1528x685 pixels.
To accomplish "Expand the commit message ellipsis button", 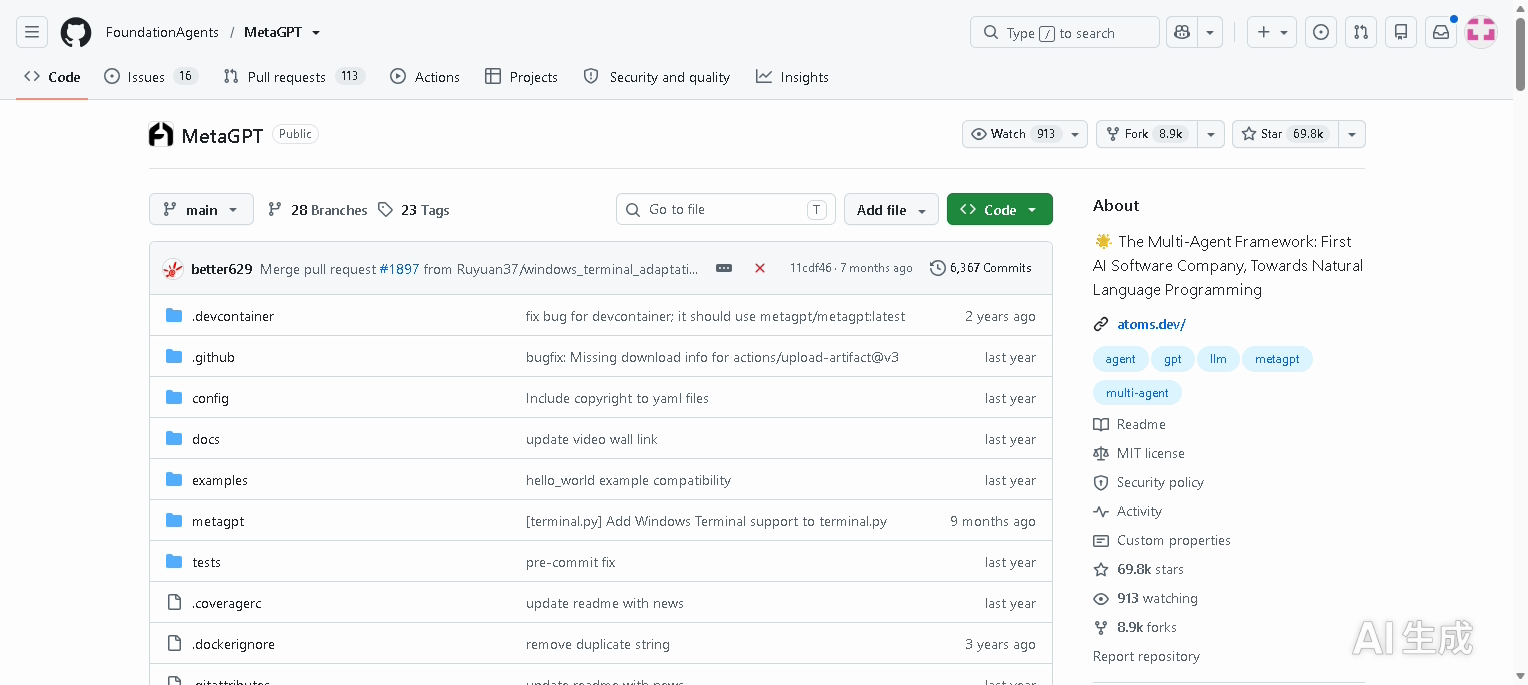I will pyautogui.click(x=724, y=268).
